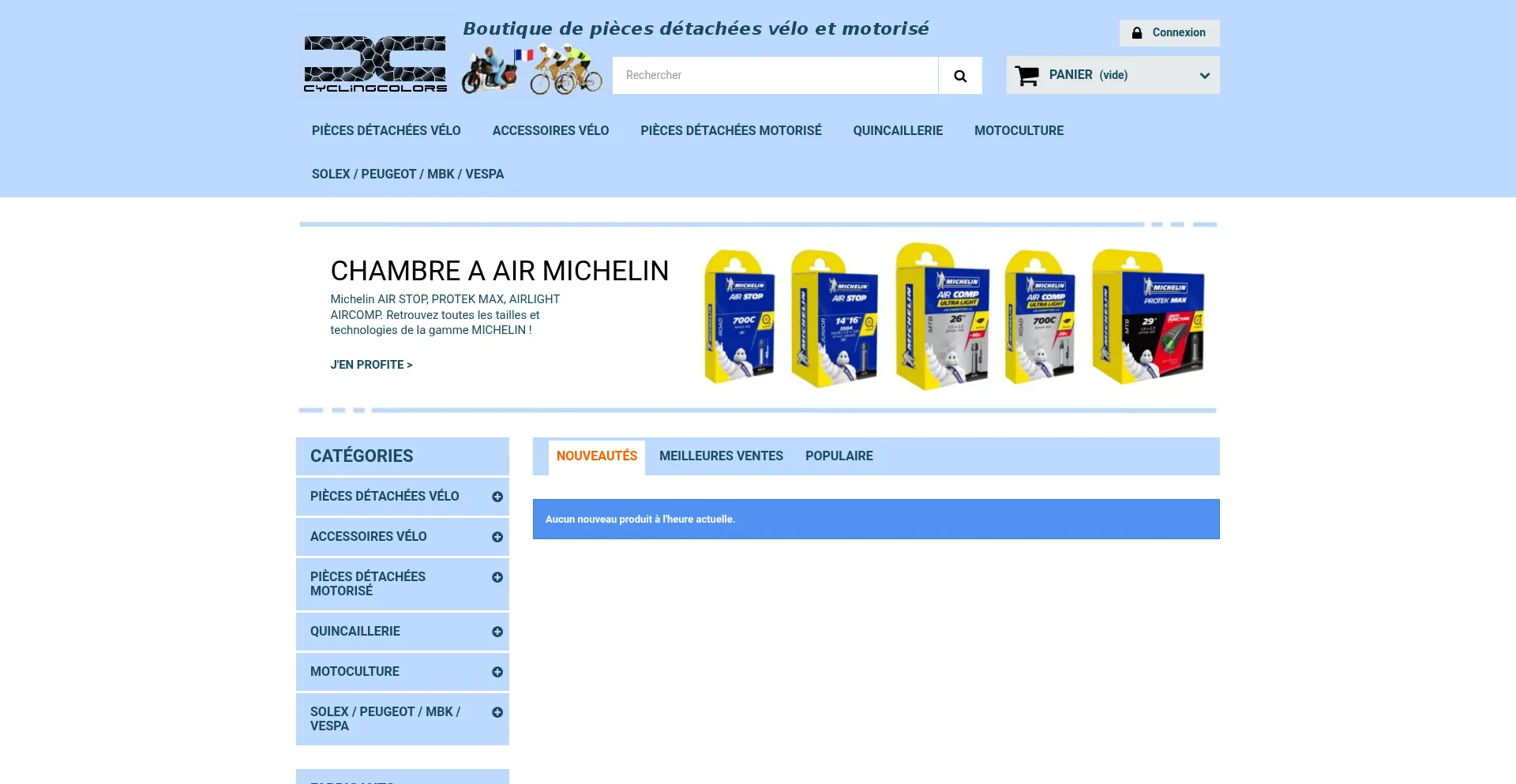Expand Pièces détachées motorisé sidebar category
Viewport: 1516px width, 784px height.
[497, 577]
